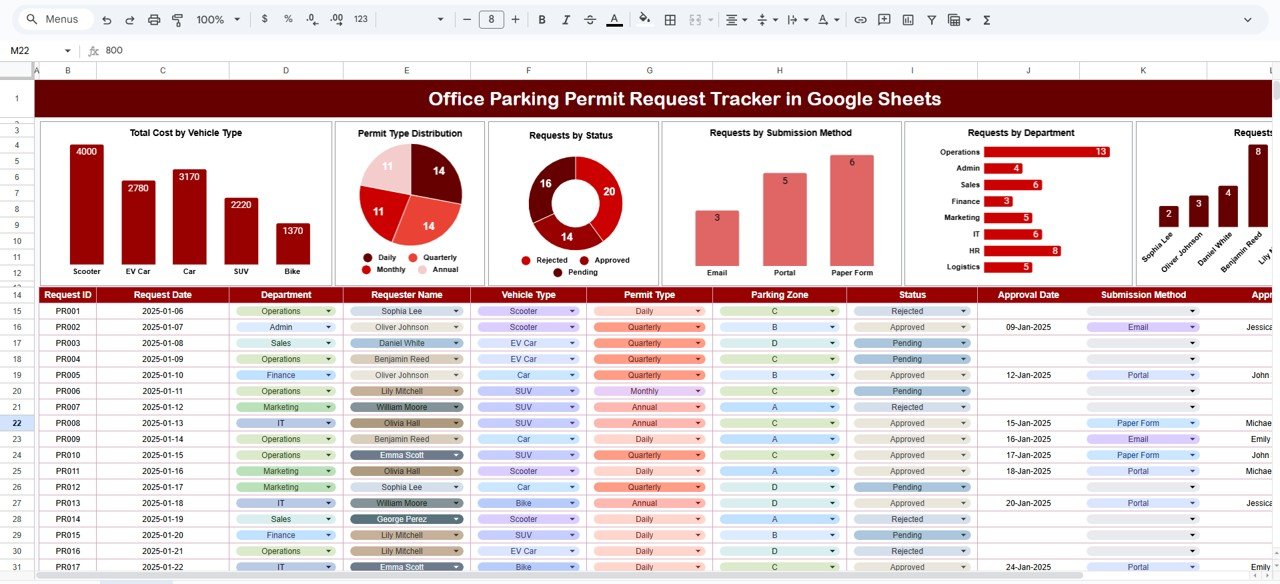Collapse the toolbar with the chevron
The image size is (1280, 584).
1249,19
